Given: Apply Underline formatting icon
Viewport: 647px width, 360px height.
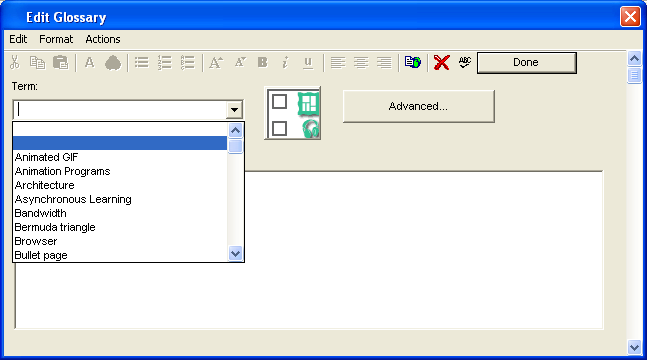Looking at the screenshot, I should tap(308, 63).
